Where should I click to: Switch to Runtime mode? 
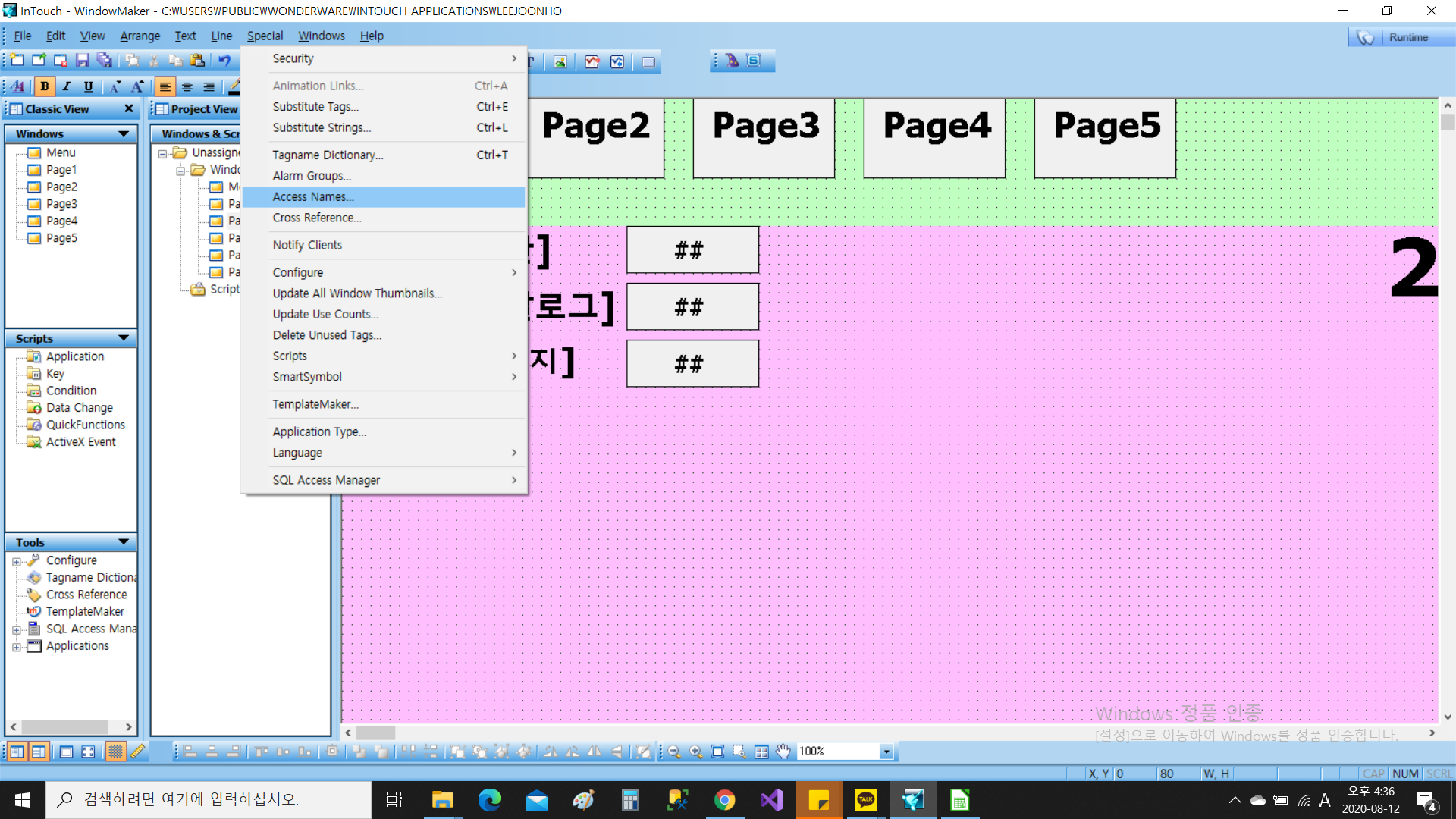tap(1400, 37)
